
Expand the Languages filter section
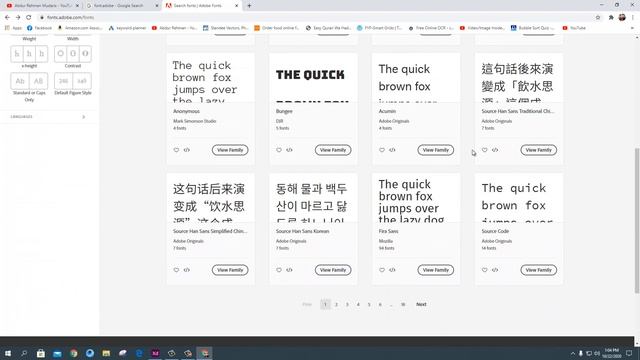pyautogui.click(x=48, y=117)
